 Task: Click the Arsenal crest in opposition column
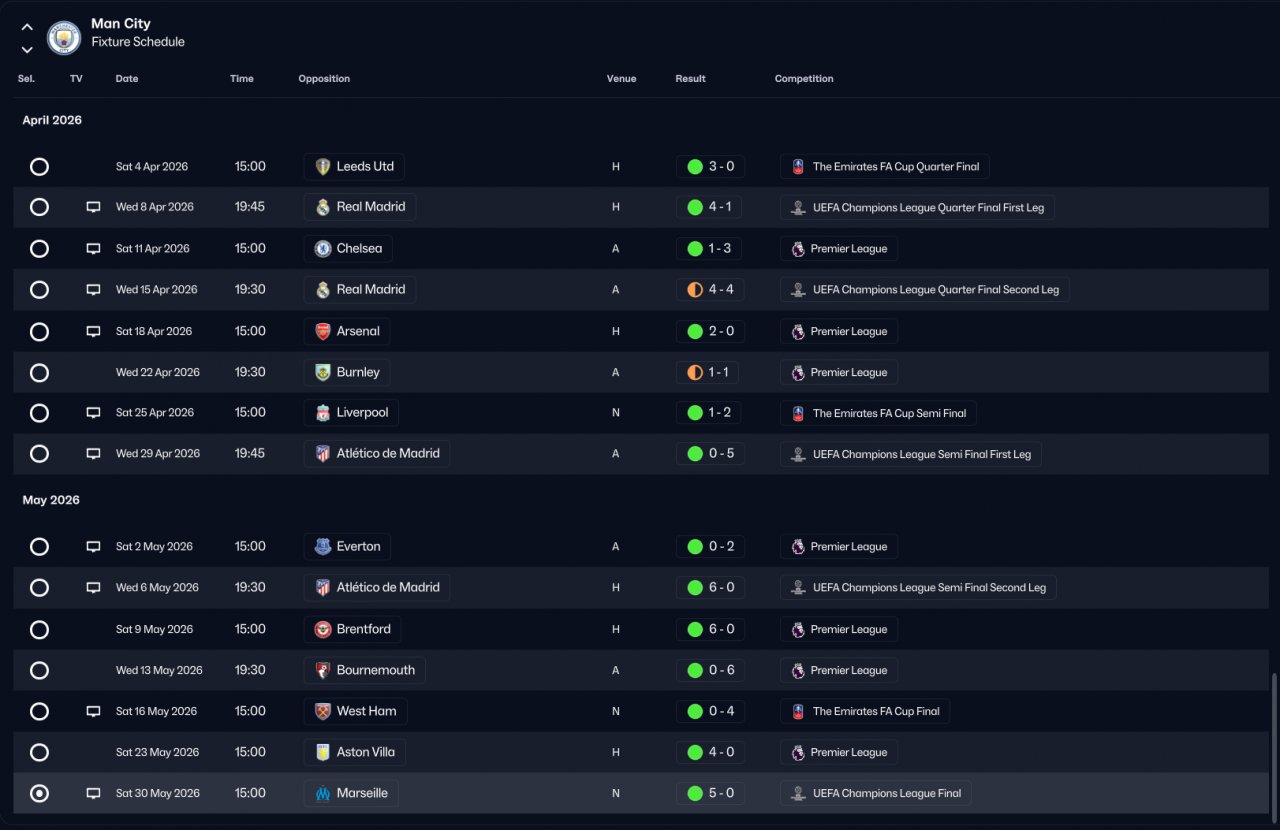point(323,331)
